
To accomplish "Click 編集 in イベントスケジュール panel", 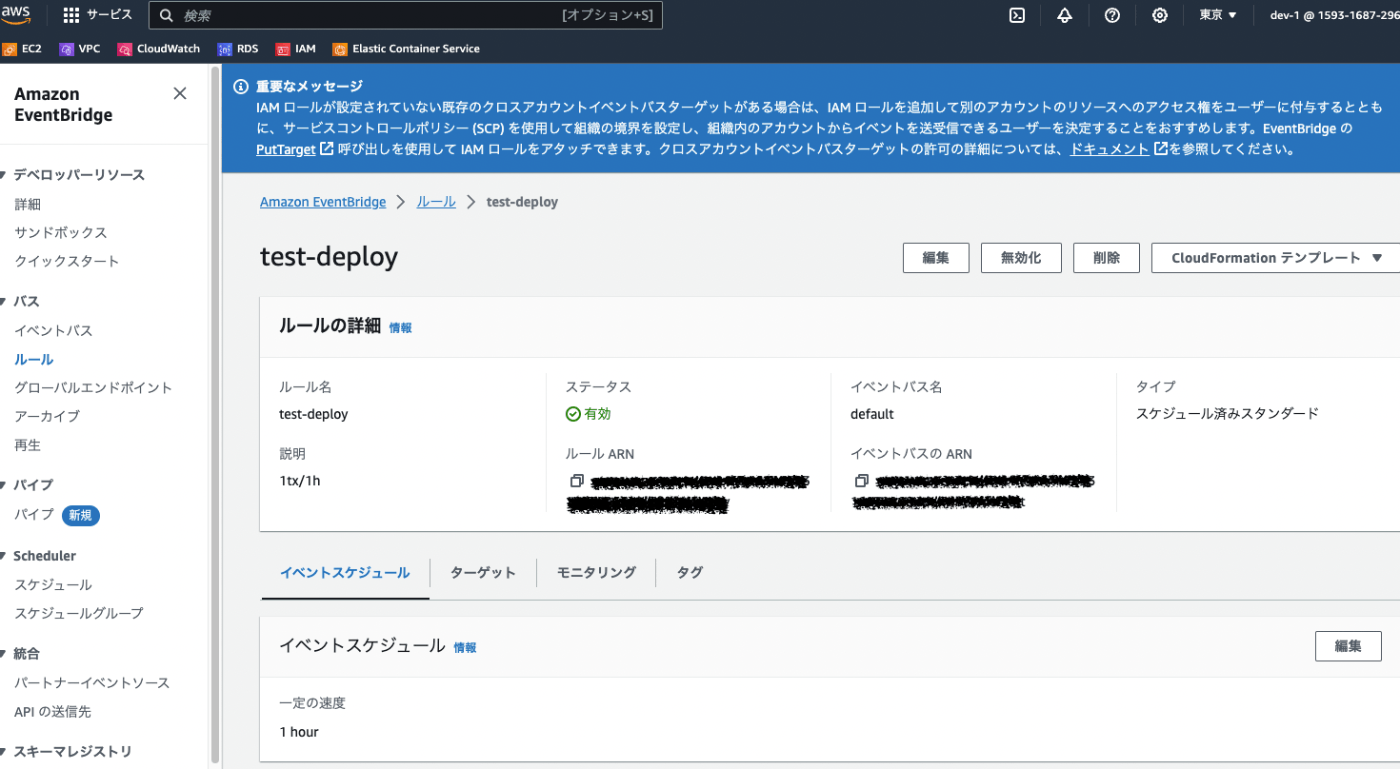I will (1348, 646).
